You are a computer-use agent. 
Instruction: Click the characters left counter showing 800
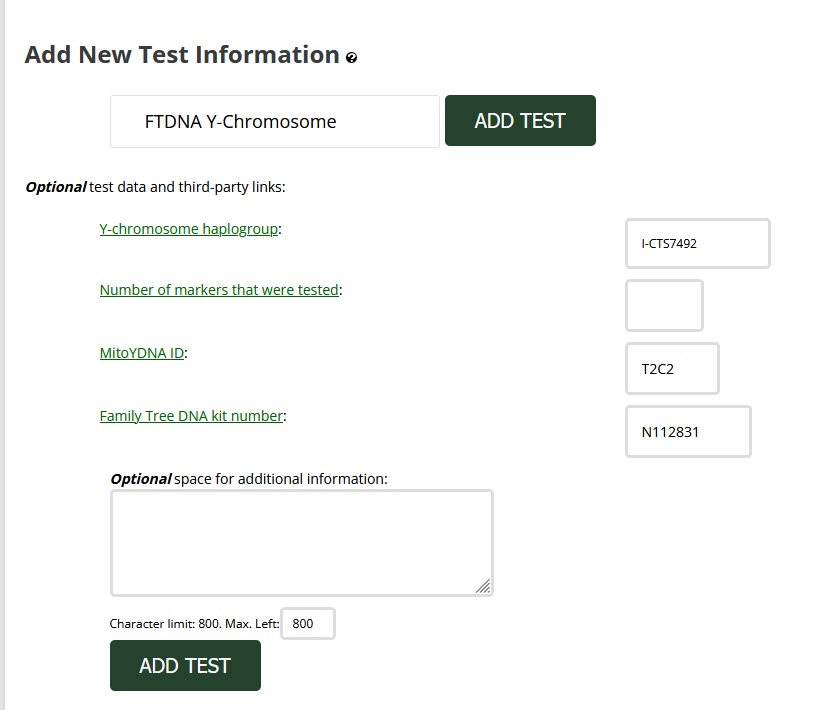[307, 624]
